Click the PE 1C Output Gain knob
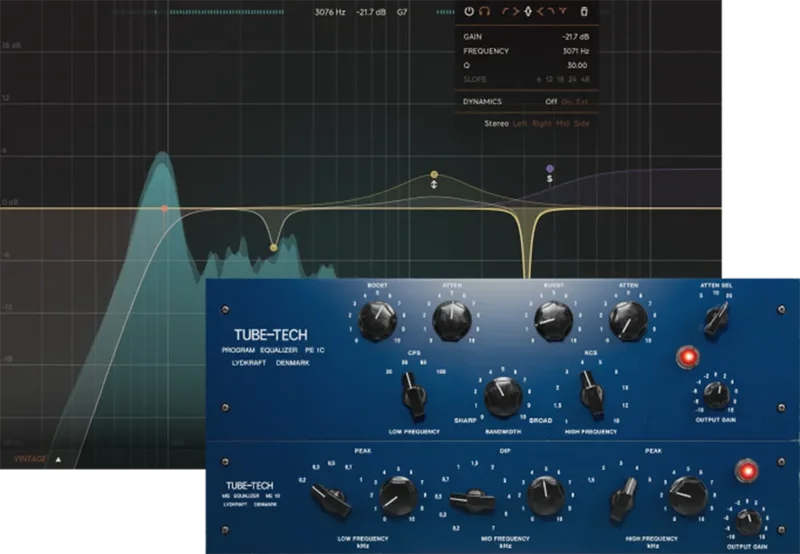Screen dimensions: 800x554 [x=716, y=395]
